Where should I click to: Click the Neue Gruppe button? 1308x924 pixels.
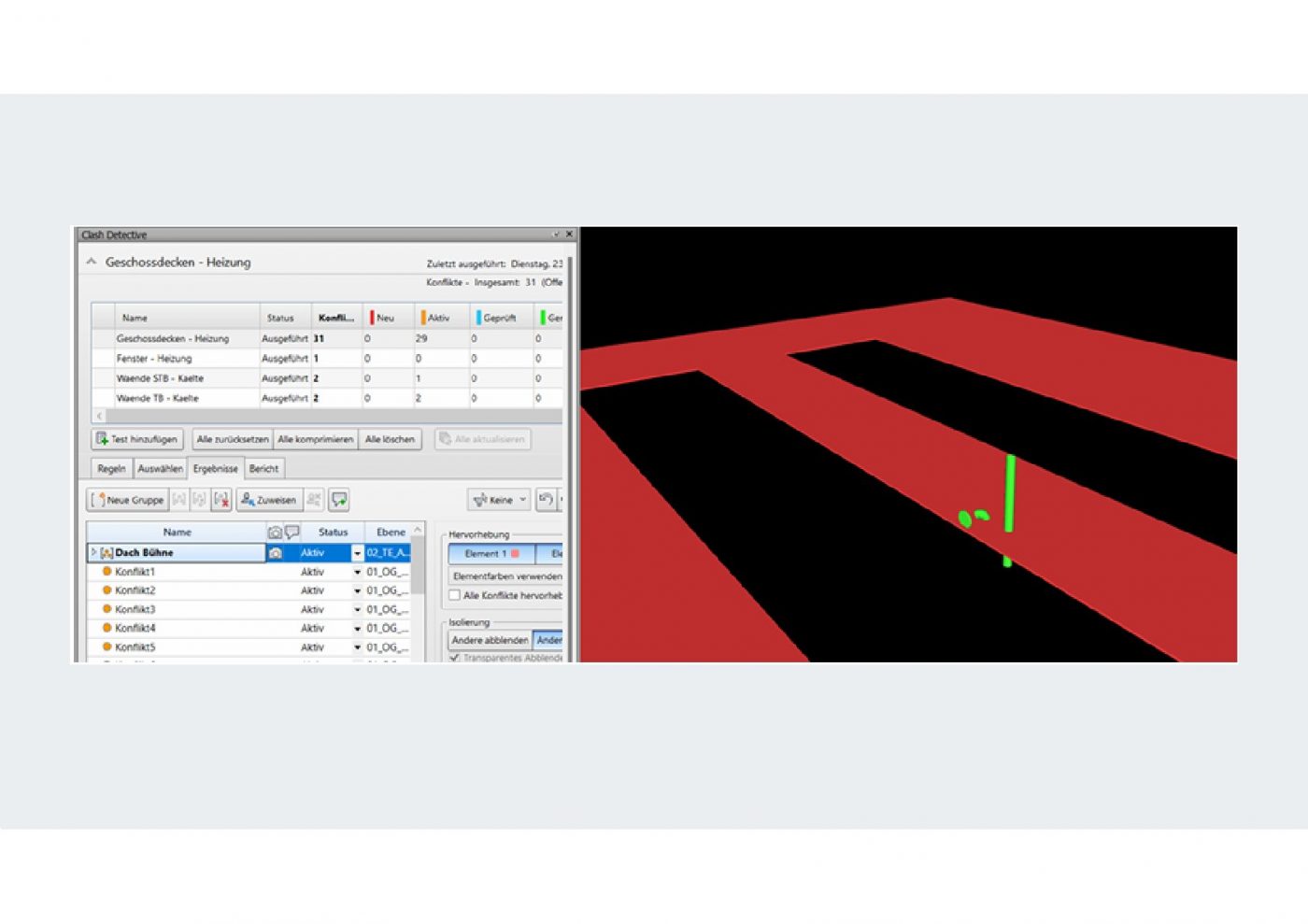click(x=128, y=500)
